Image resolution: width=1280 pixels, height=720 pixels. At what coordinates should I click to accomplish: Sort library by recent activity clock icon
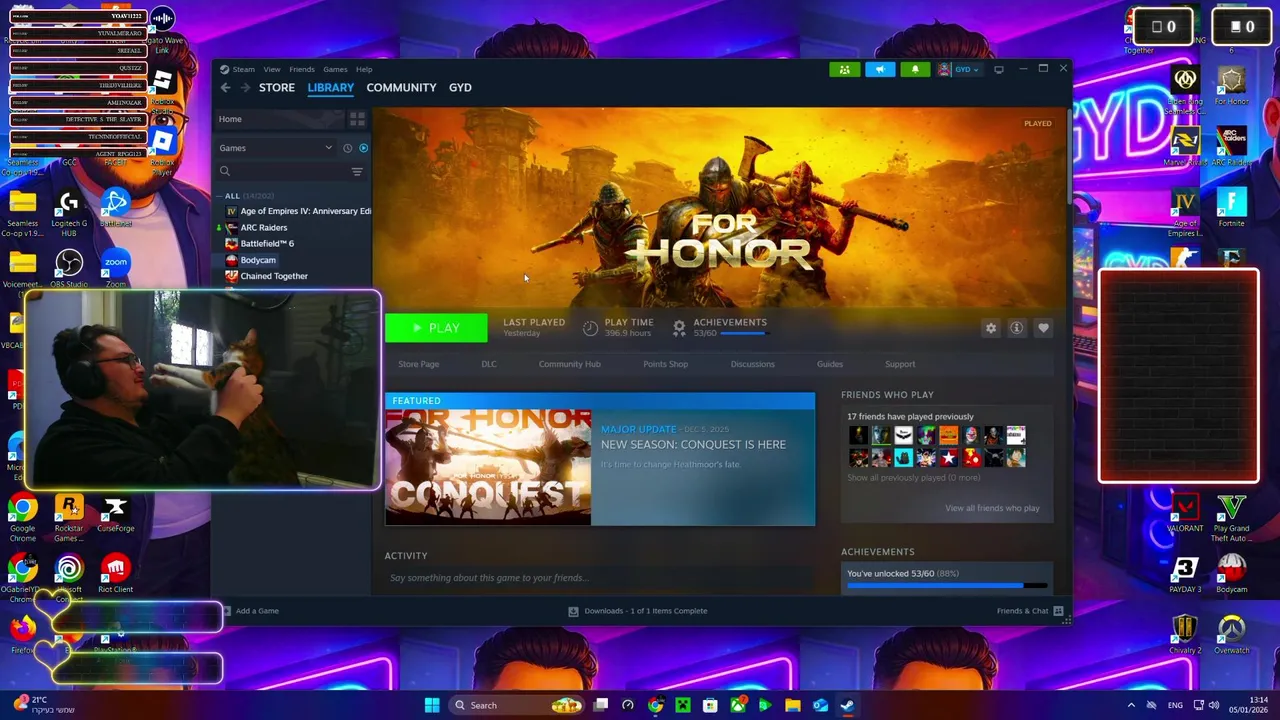347,148
